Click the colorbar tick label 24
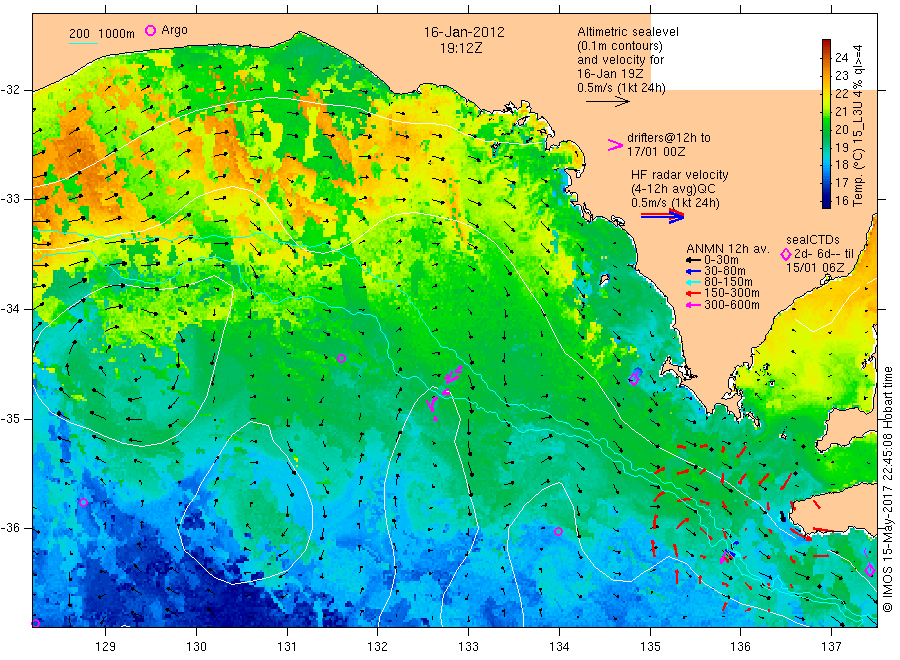Viewport: 900px width, 660px height. pyautogui.click(x=841, y=57)
